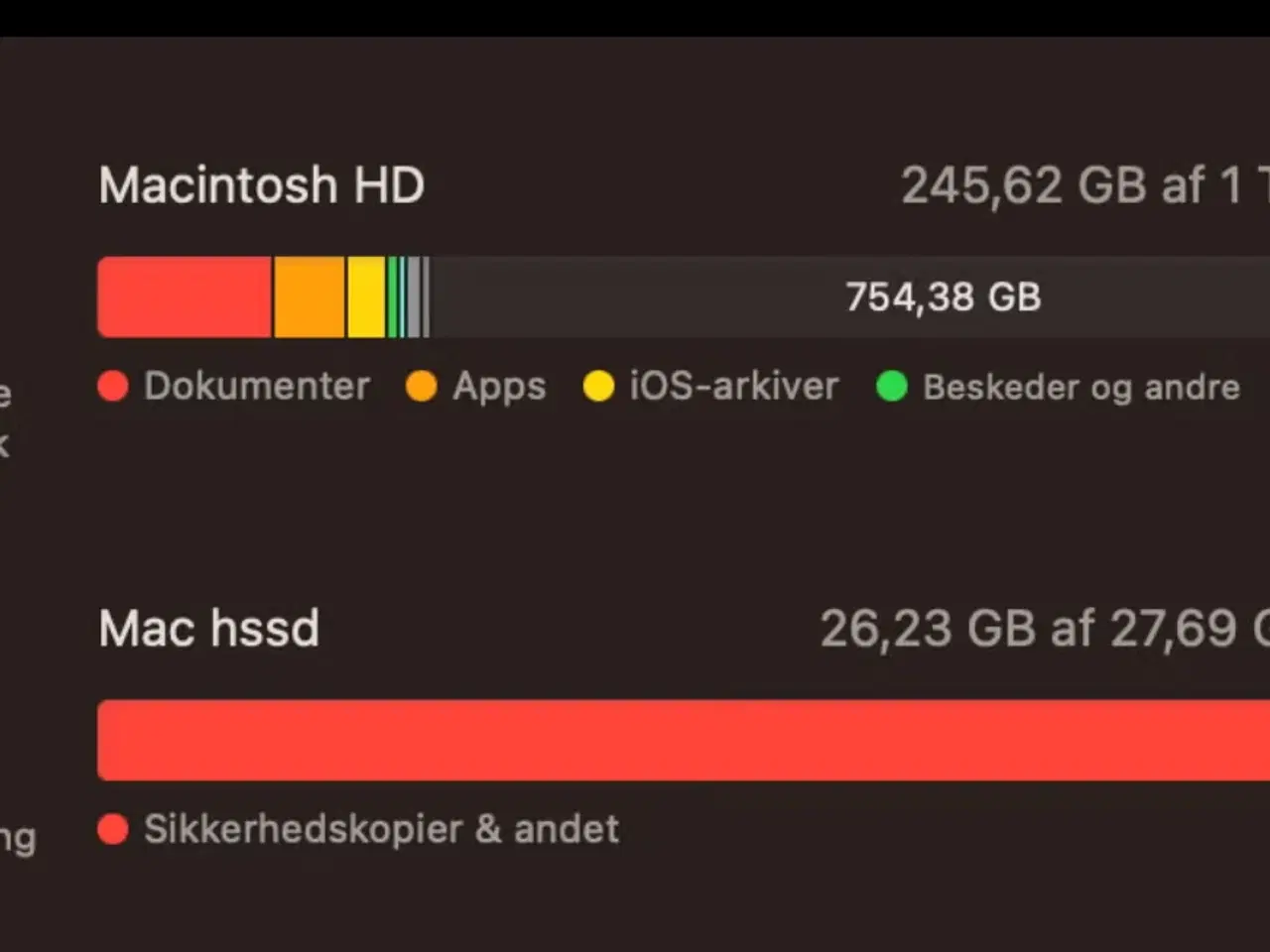
Task: Click the orange Apps legend dot
Action: coord(422,387)
